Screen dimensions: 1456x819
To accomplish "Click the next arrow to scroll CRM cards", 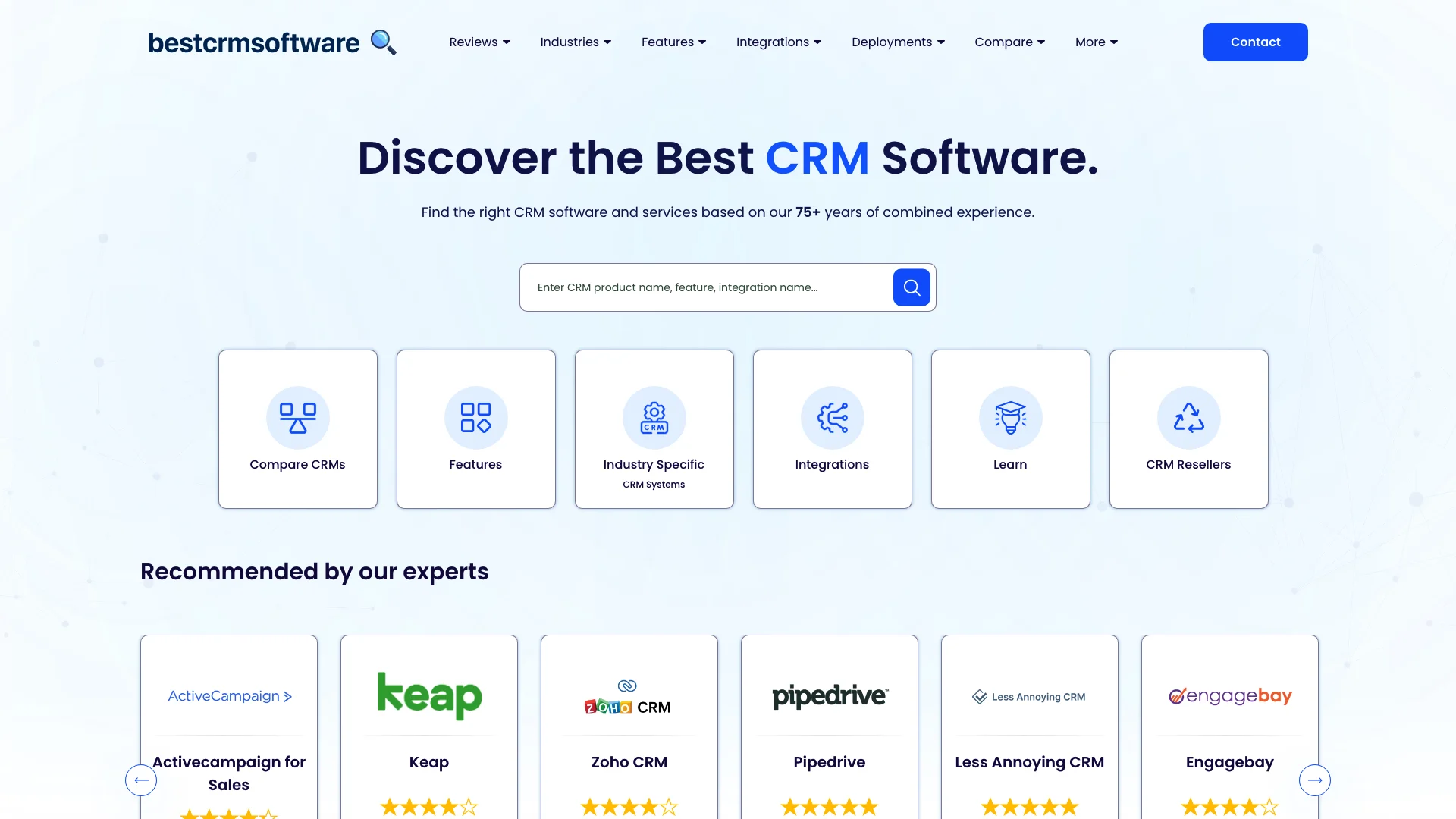I will (1315, 780).
